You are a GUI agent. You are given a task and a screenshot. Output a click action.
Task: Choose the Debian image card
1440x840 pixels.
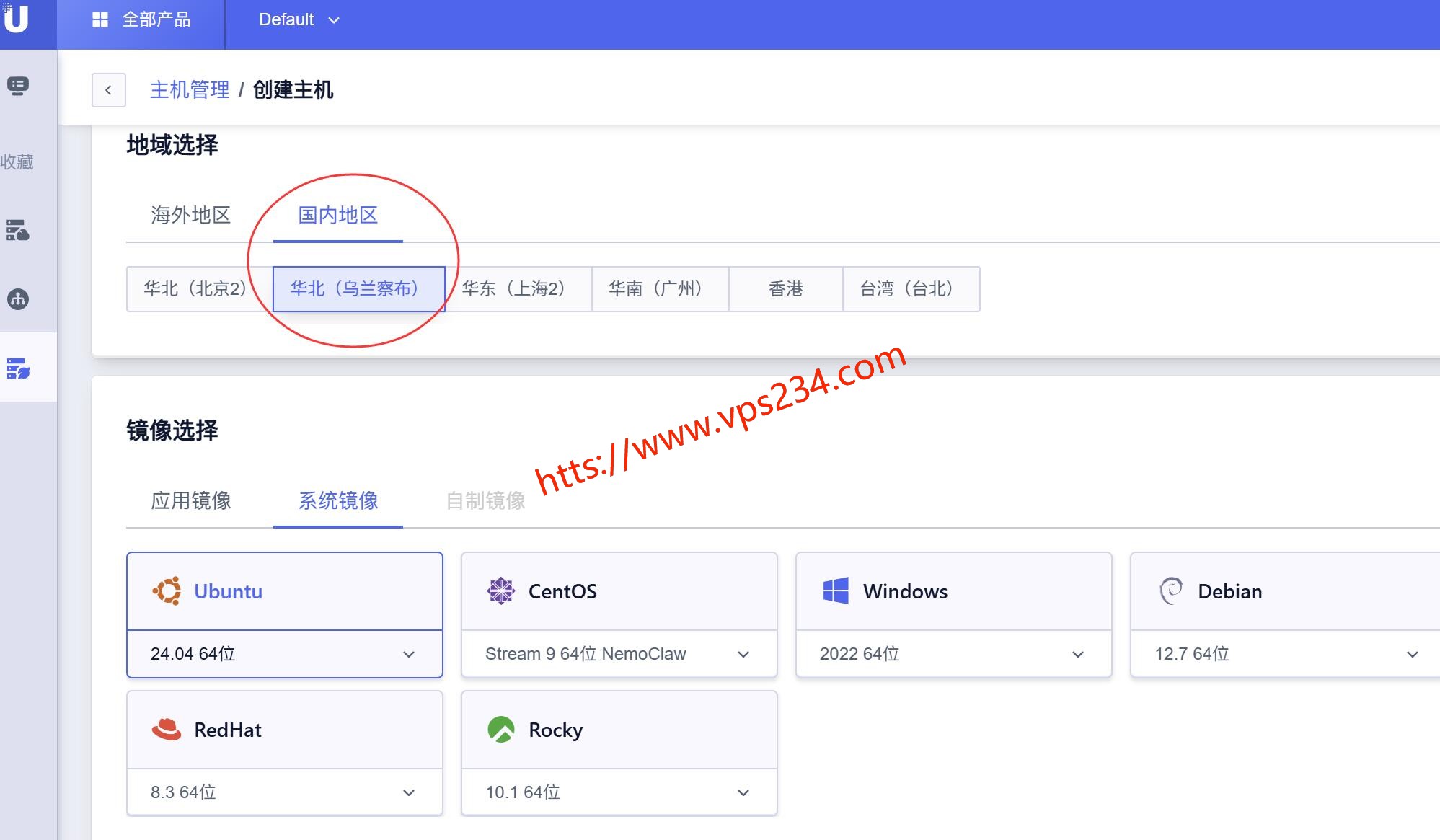(1286, 591)
